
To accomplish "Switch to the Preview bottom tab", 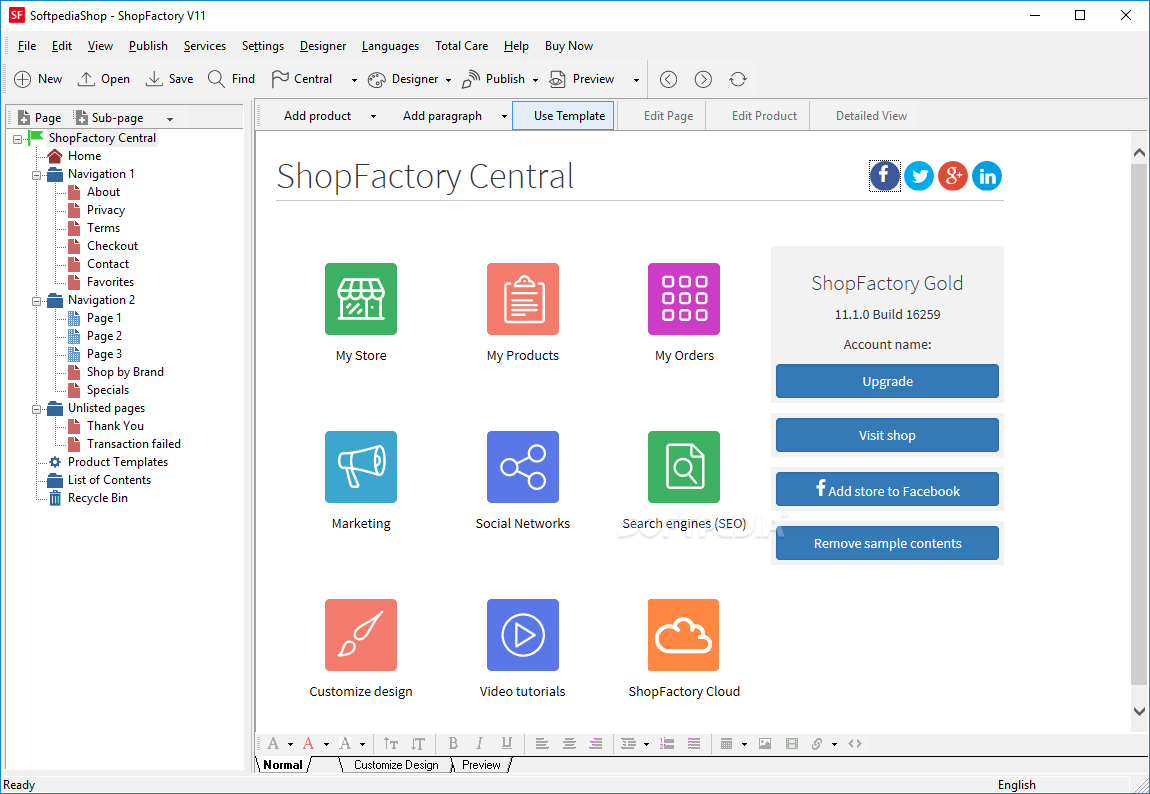I will coord(481,765).
